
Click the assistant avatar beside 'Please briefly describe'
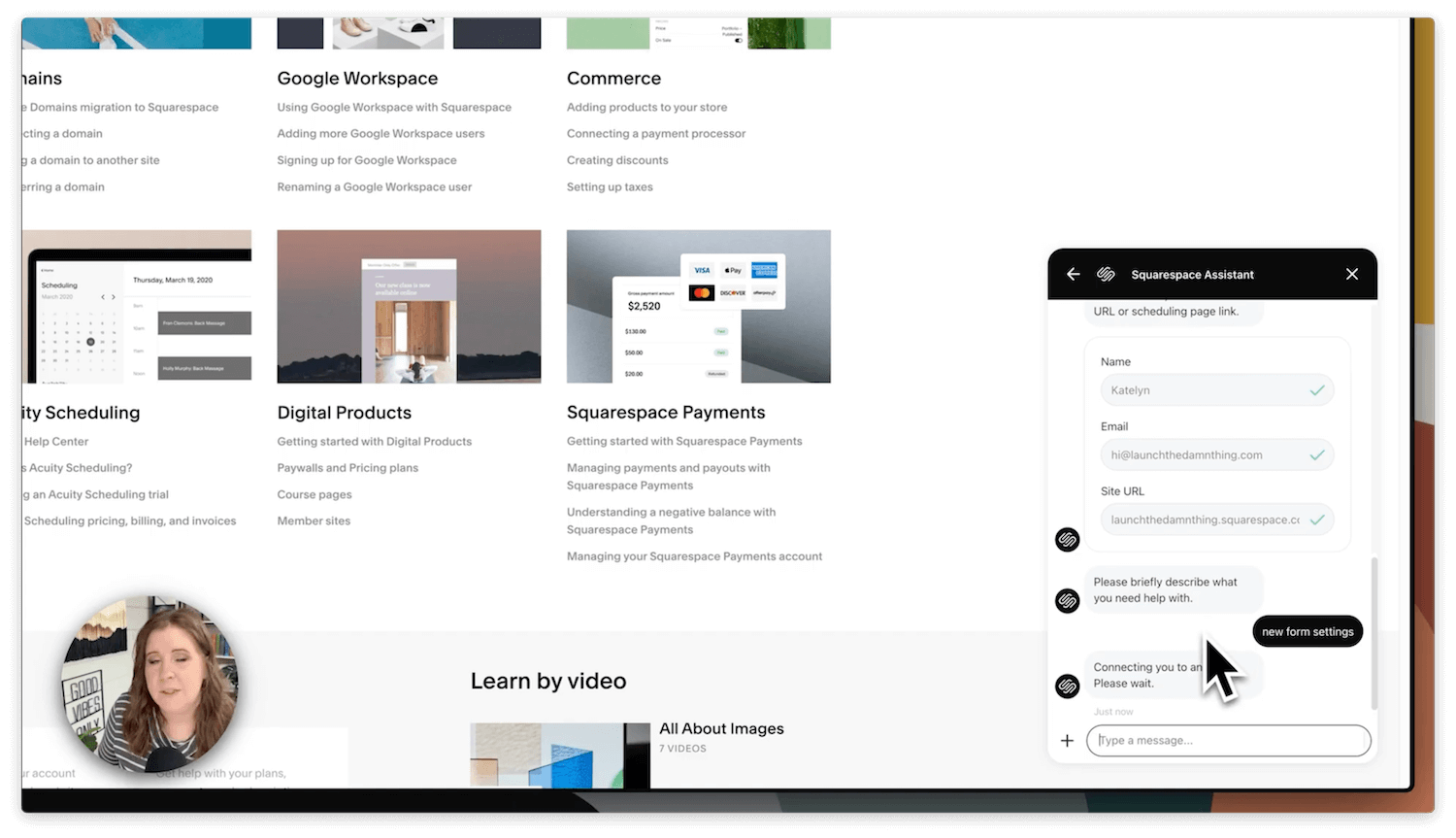(1068, 601)
